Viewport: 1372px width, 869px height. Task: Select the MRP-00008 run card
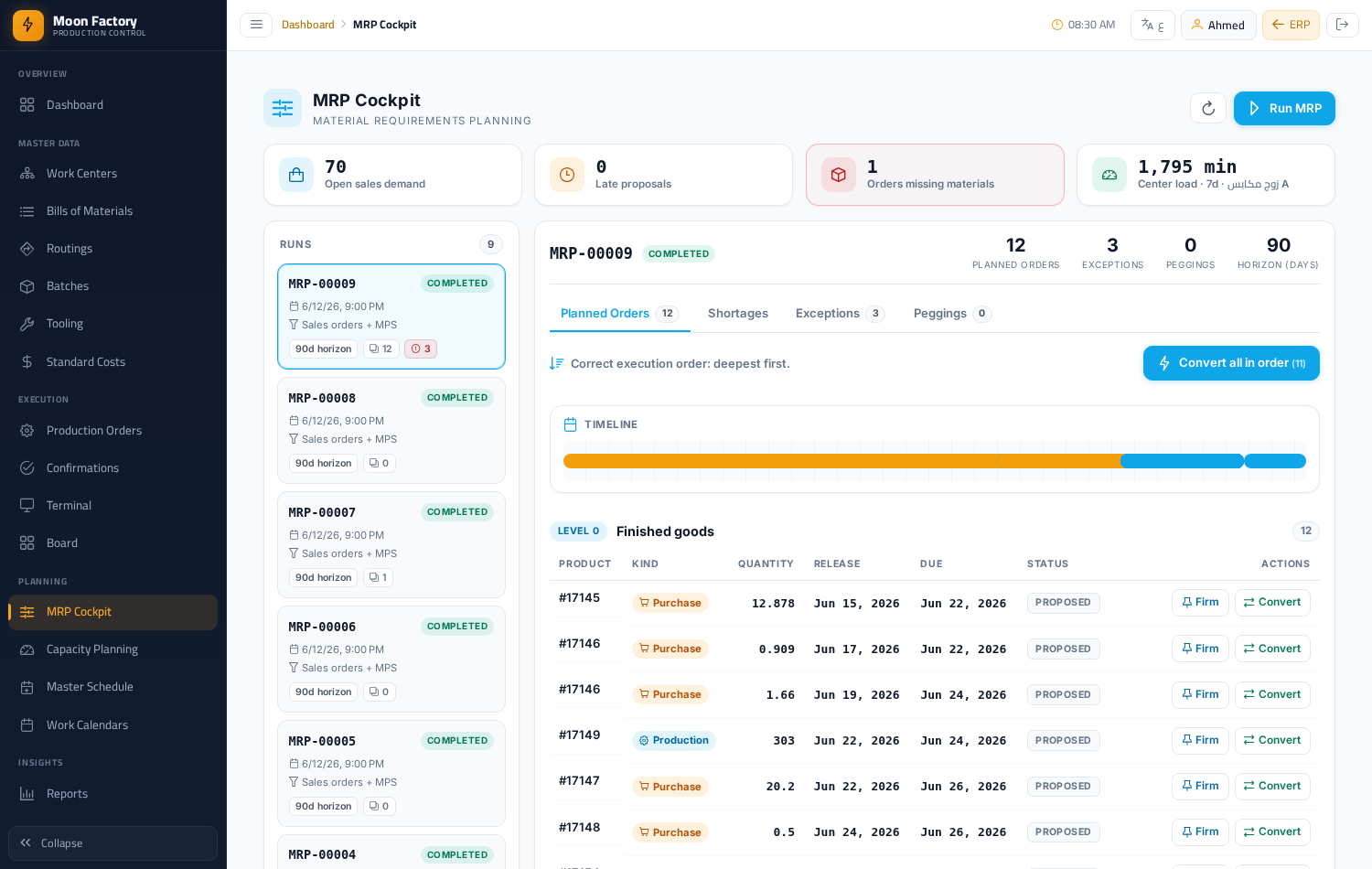[x=391, y=431]
